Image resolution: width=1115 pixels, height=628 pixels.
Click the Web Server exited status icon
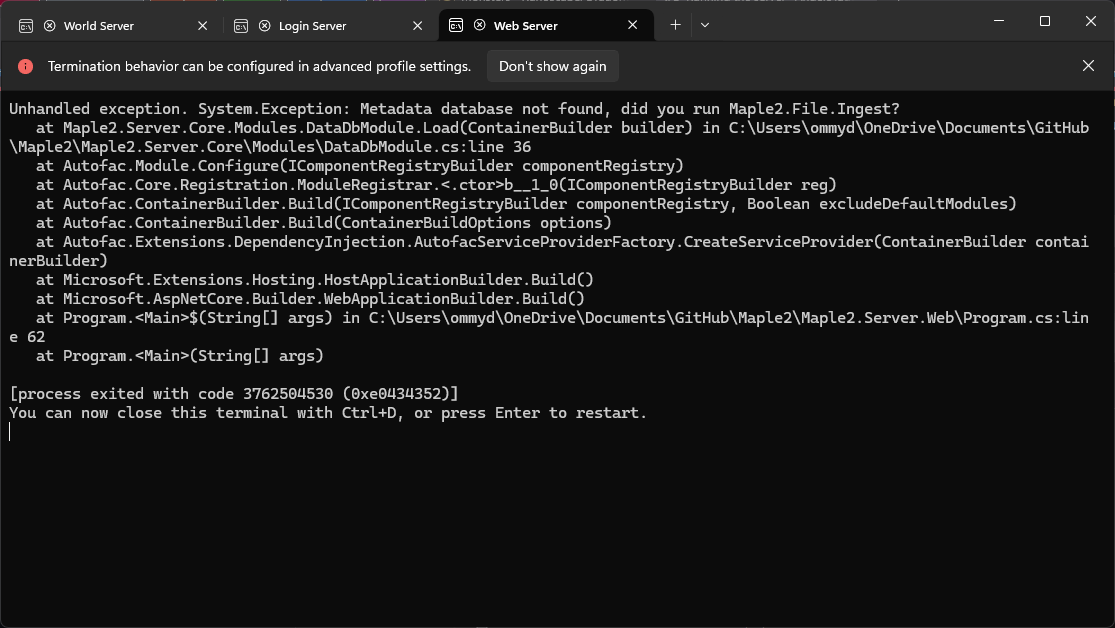pos(479,26)
